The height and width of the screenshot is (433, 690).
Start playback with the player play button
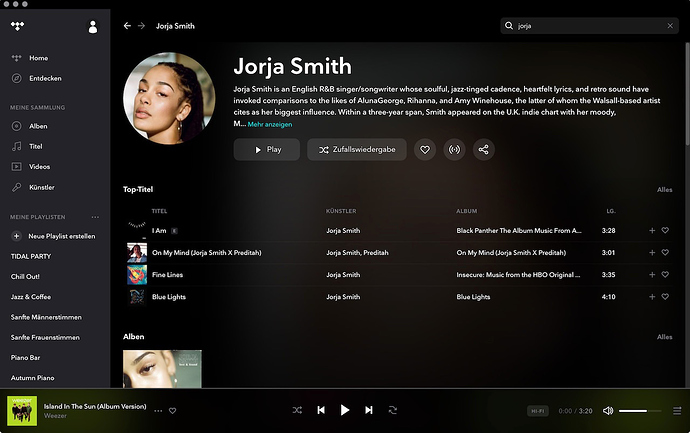(x=345, y=410)
